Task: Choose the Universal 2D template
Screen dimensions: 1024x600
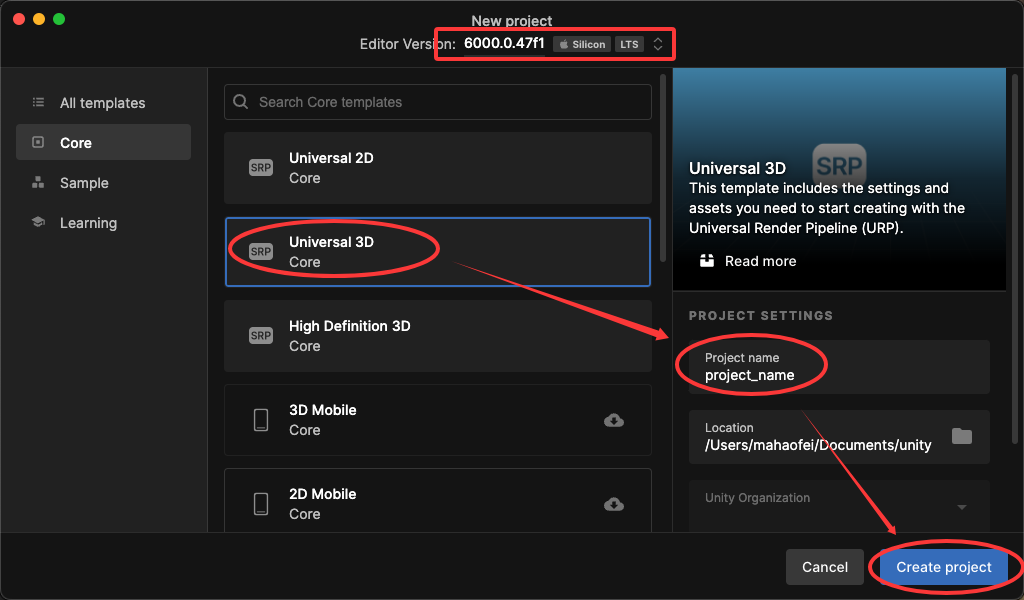Action: [x=438, y=168]
